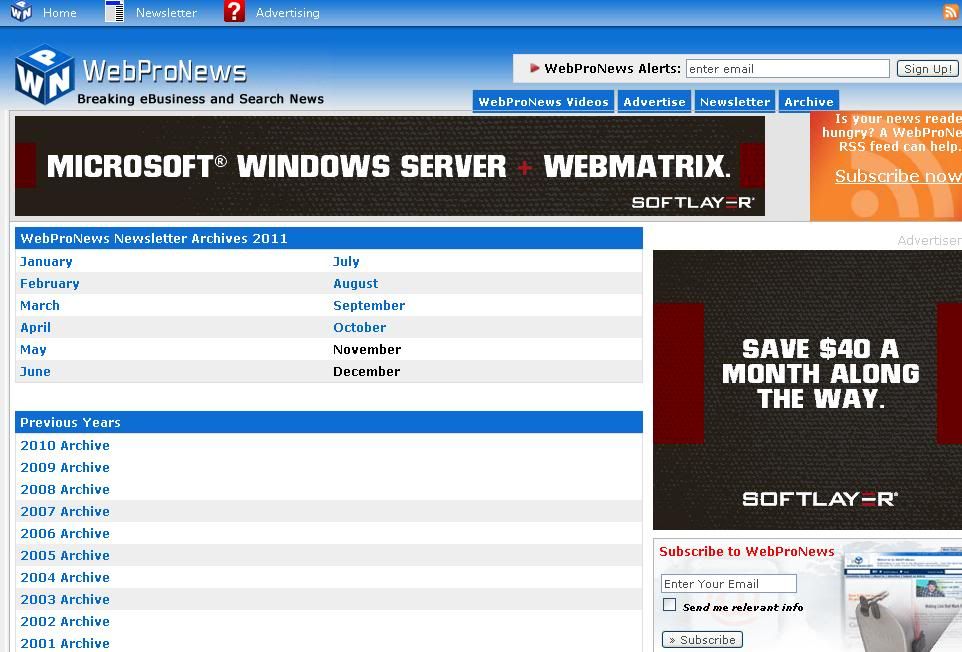Open the January newsletter archive
962x652 pixels.
(x=46, y=261)
